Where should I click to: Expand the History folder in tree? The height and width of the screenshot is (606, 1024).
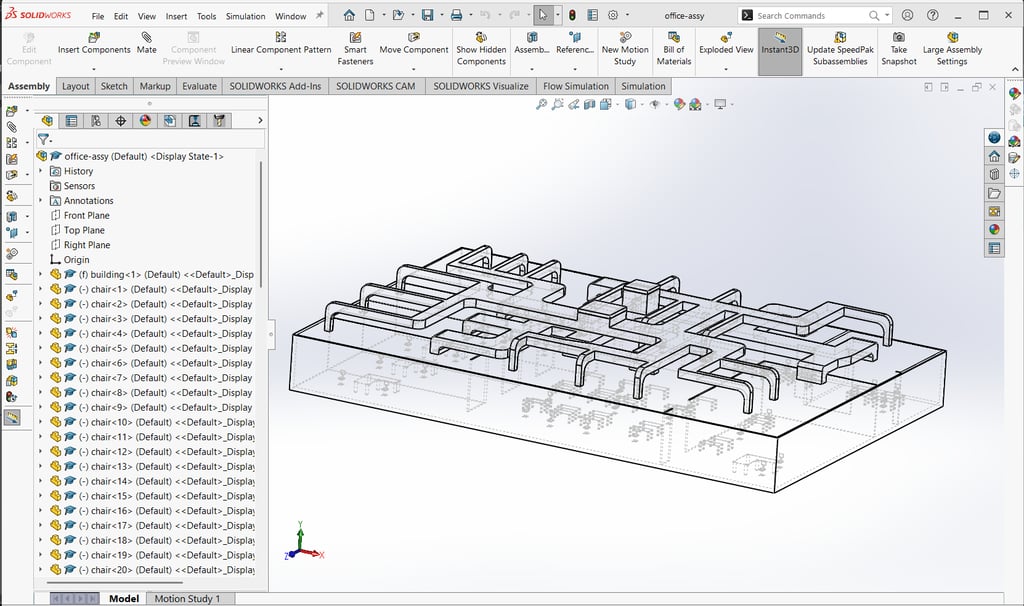click(x=41, y=171)
